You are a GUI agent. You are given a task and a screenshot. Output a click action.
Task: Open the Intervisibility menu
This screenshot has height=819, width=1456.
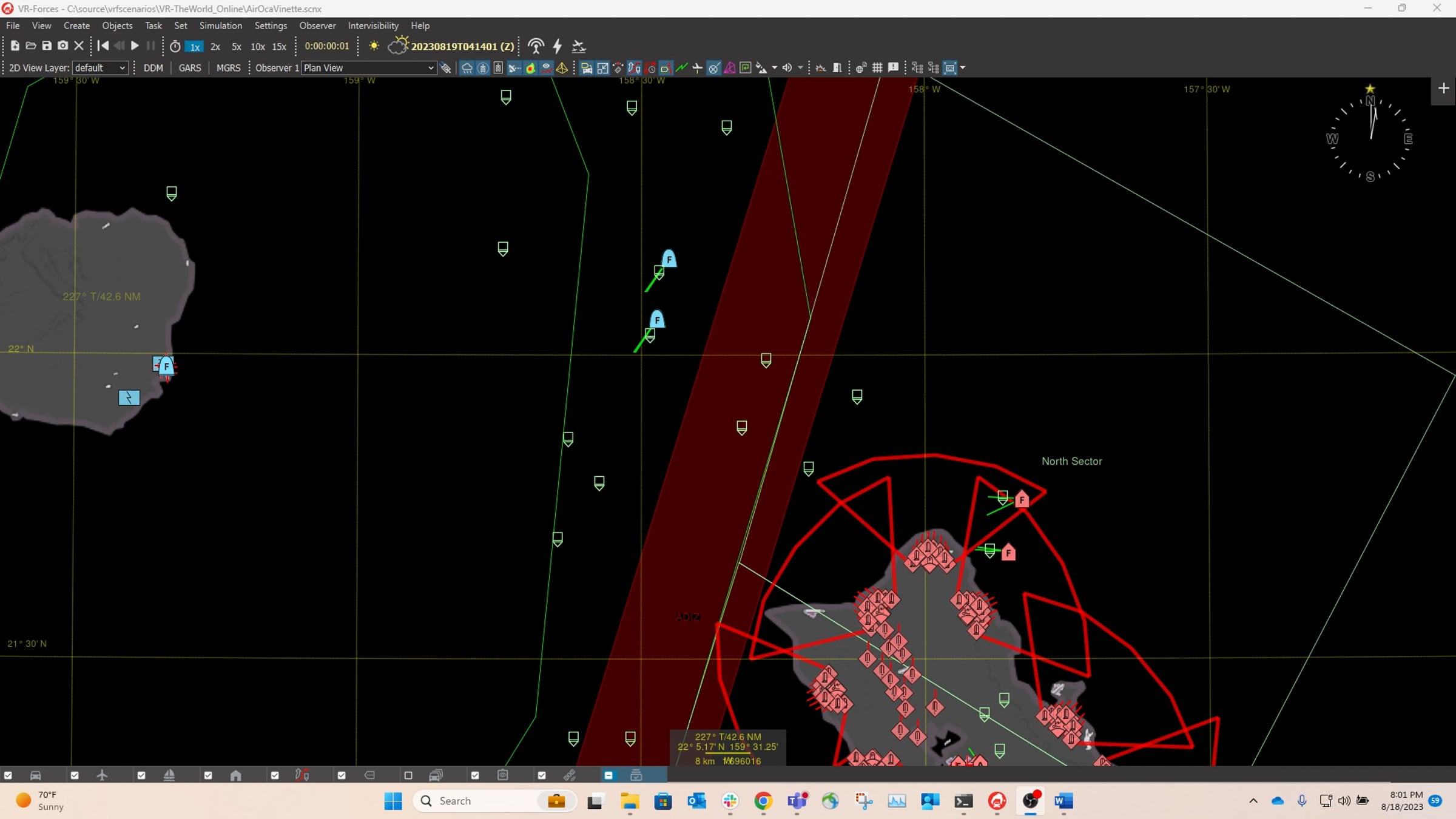tap(372, 25)
